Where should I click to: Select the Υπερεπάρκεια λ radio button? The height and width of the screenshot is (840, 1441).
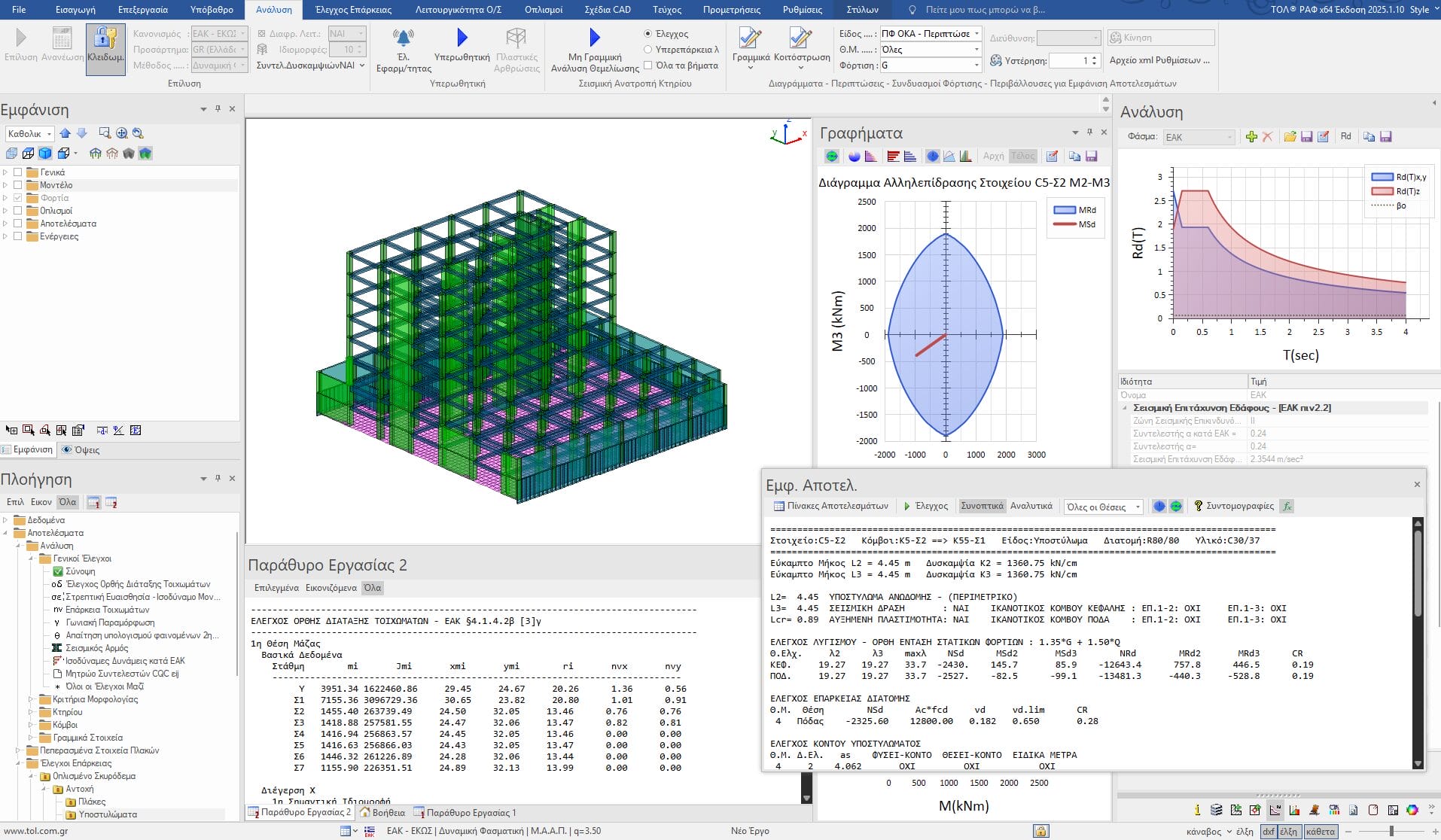point(647,50)
